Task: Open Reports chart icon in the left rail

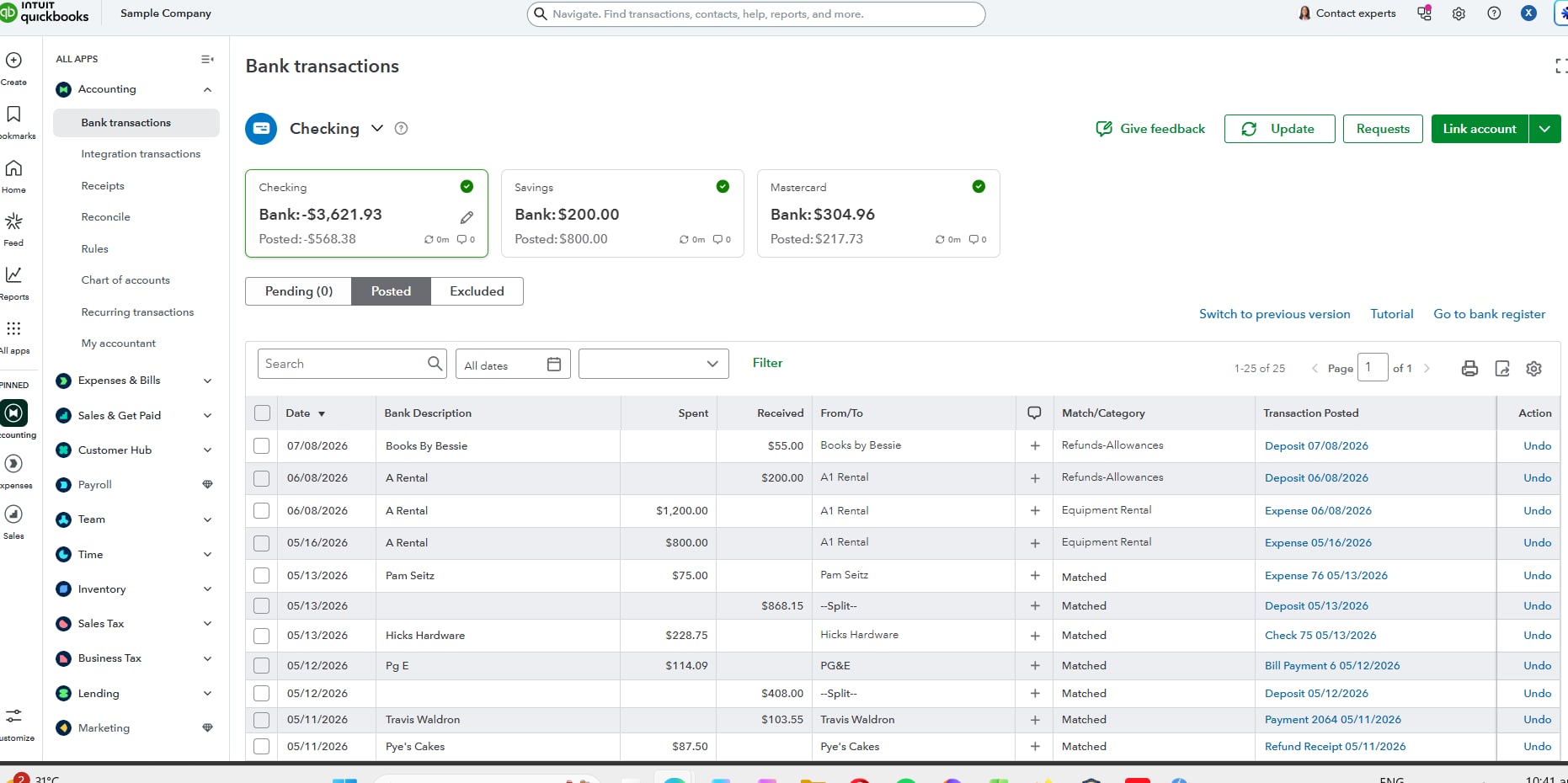Action: click(x=13, y=275)
